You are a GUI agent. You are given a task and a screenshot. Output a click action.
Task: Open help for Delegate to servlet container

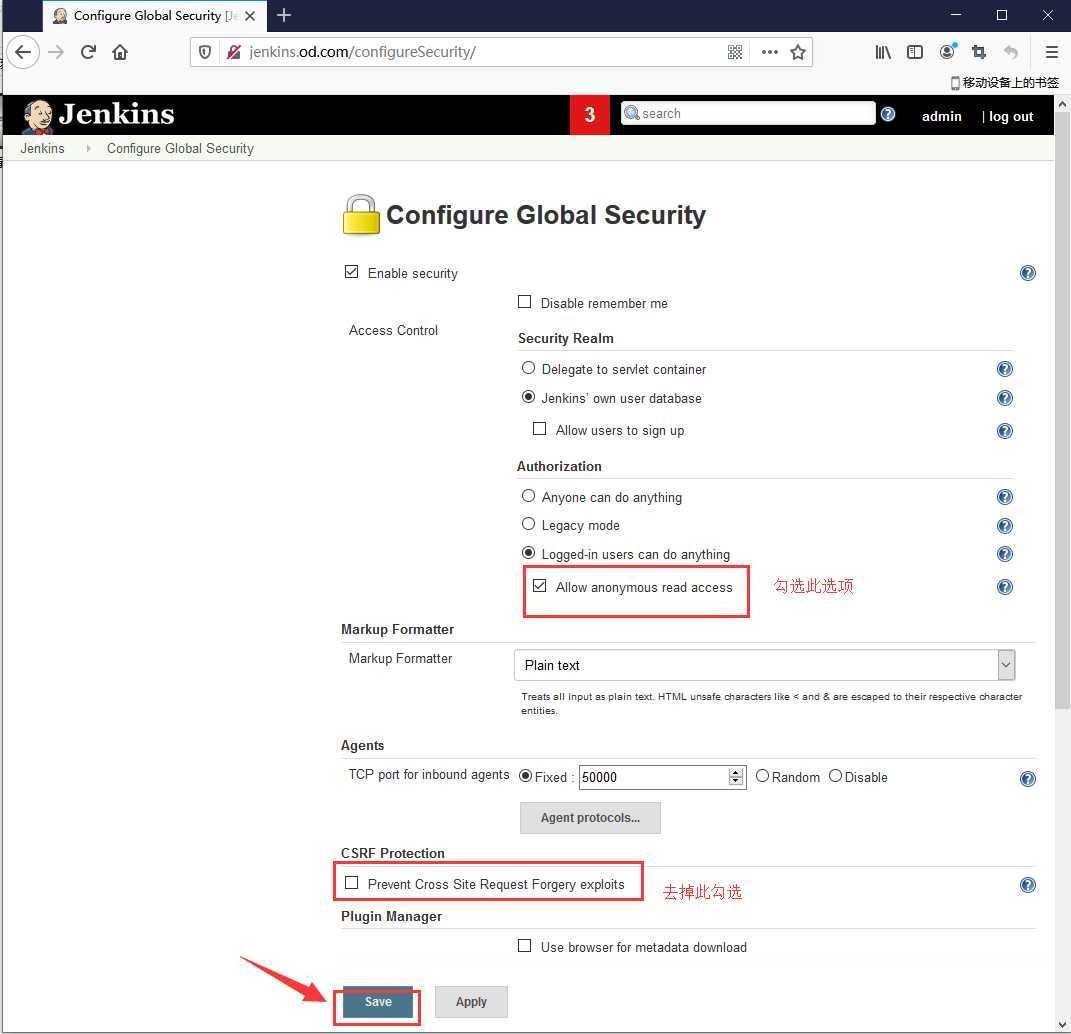click(x=1005, y=369)
